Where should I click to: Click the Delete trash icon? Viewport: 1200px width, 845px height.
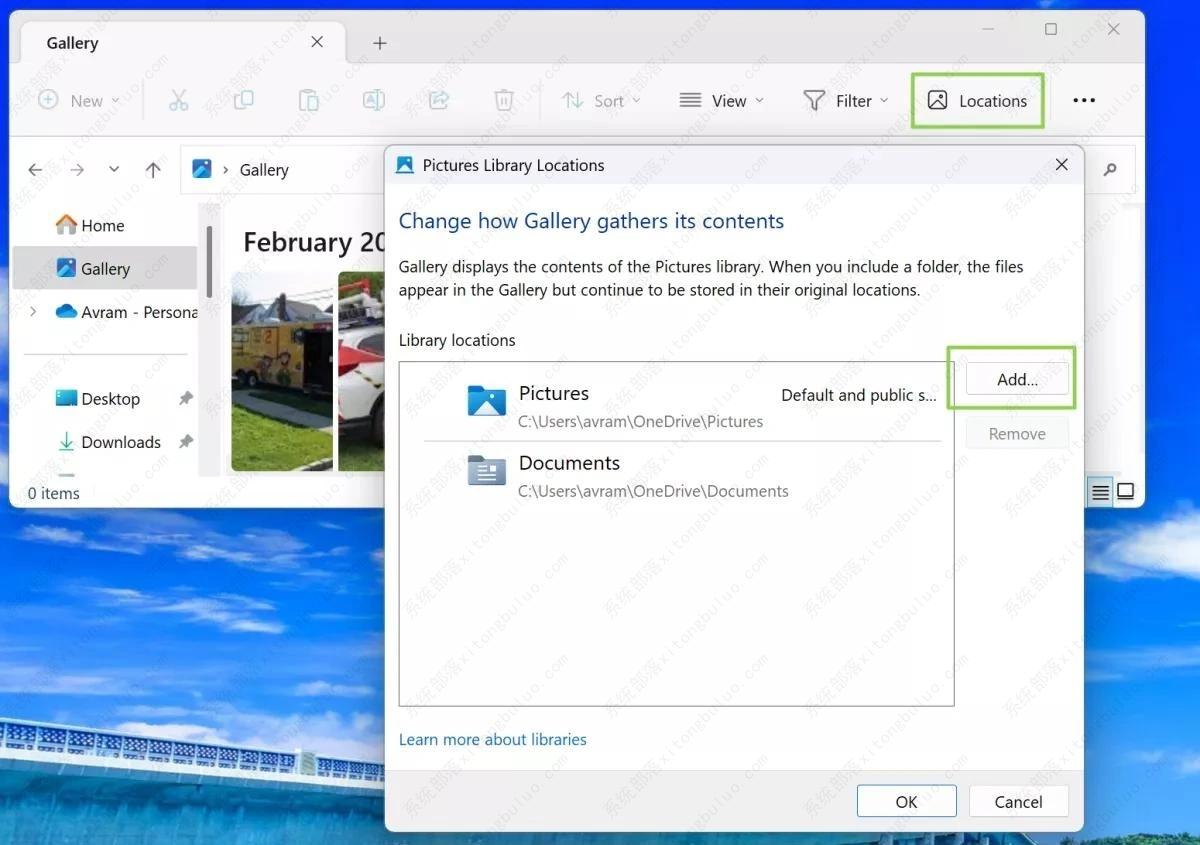click(503, 100)
